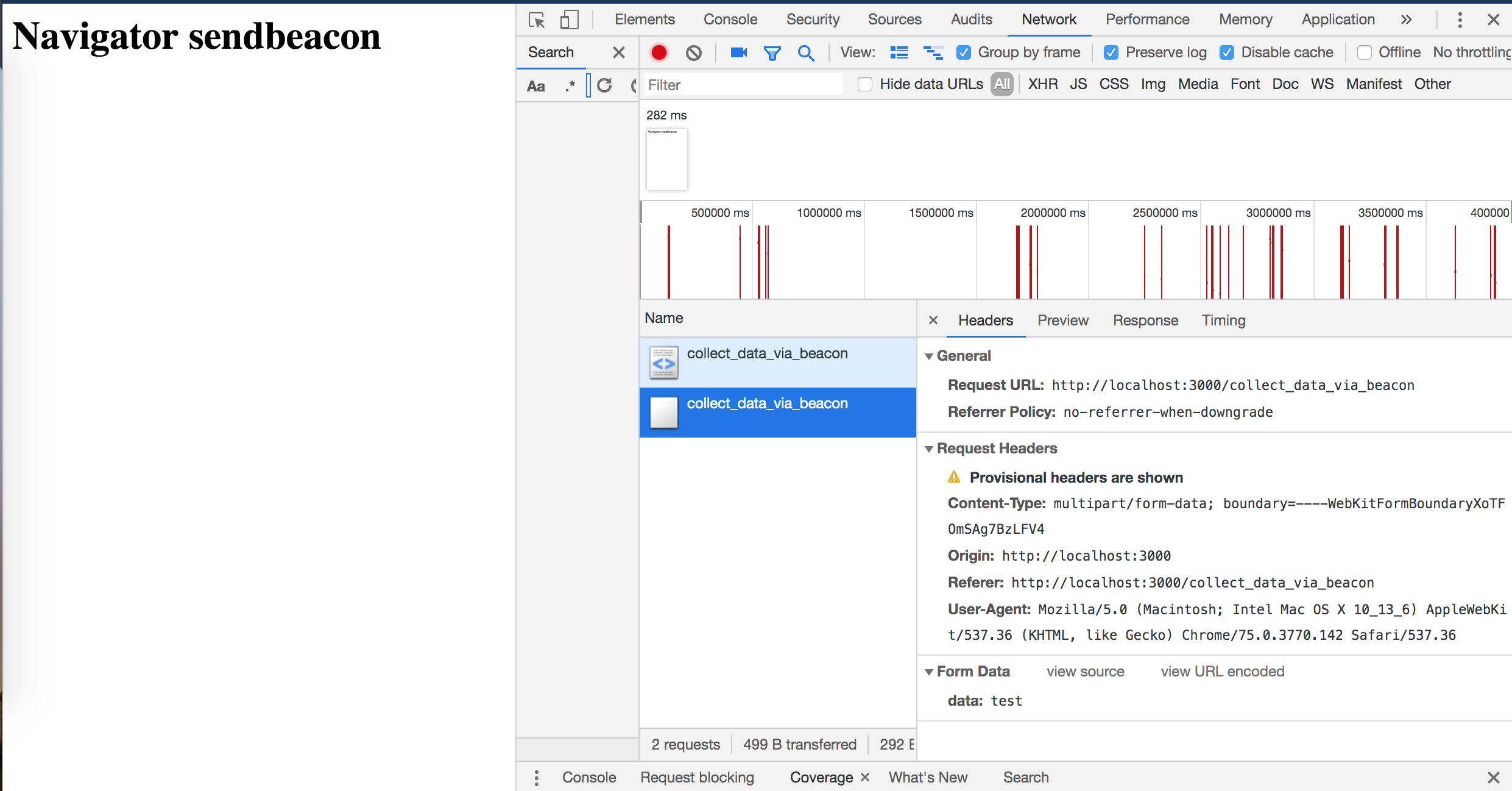Click the view URL encoded link
The width and height of the screenshot is (1512, 791).
[x=1222, y=672]
